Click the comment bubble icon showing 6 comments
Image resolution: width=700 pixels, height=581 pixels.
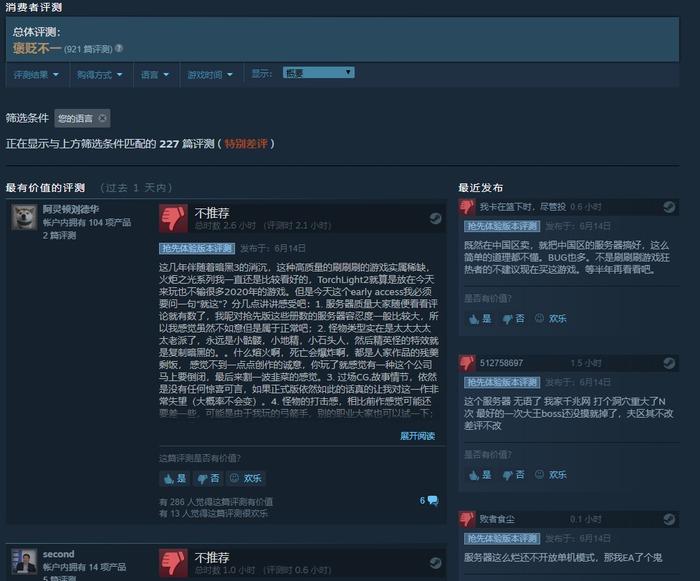pyautogui.click(x=433, y=501)
